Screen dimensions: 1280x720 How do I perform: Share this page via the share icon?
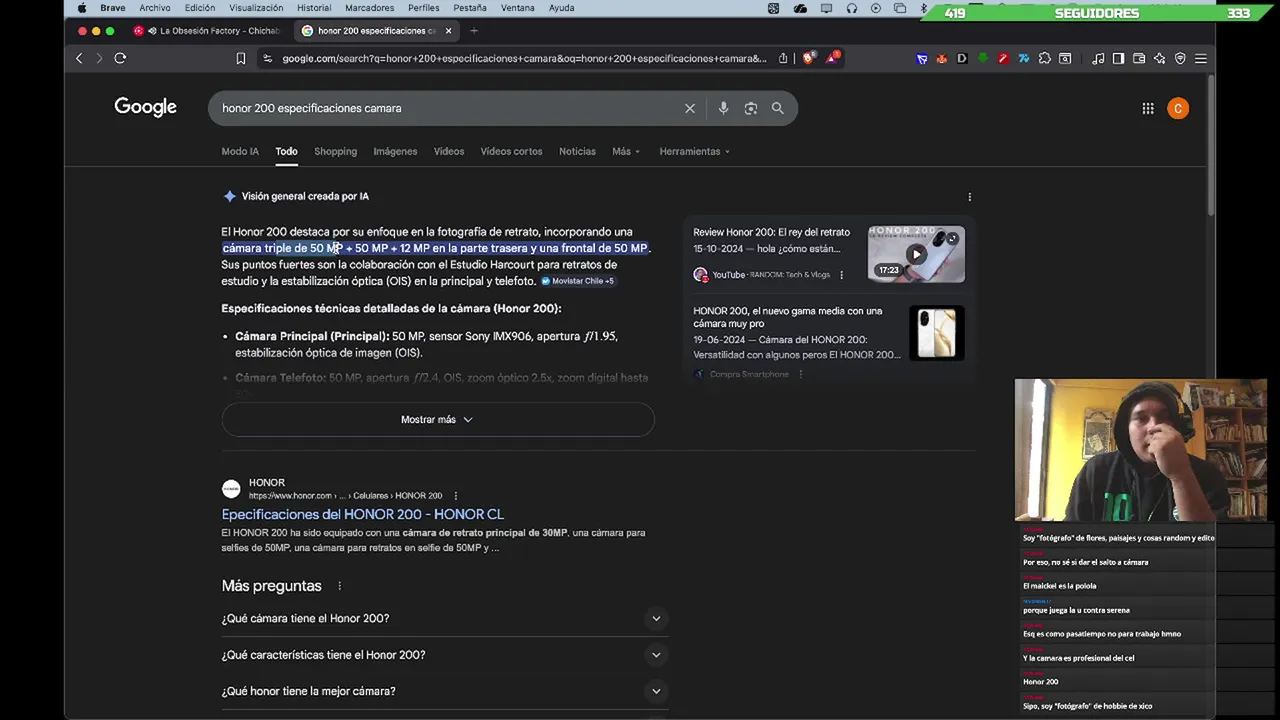pos(783,58)
